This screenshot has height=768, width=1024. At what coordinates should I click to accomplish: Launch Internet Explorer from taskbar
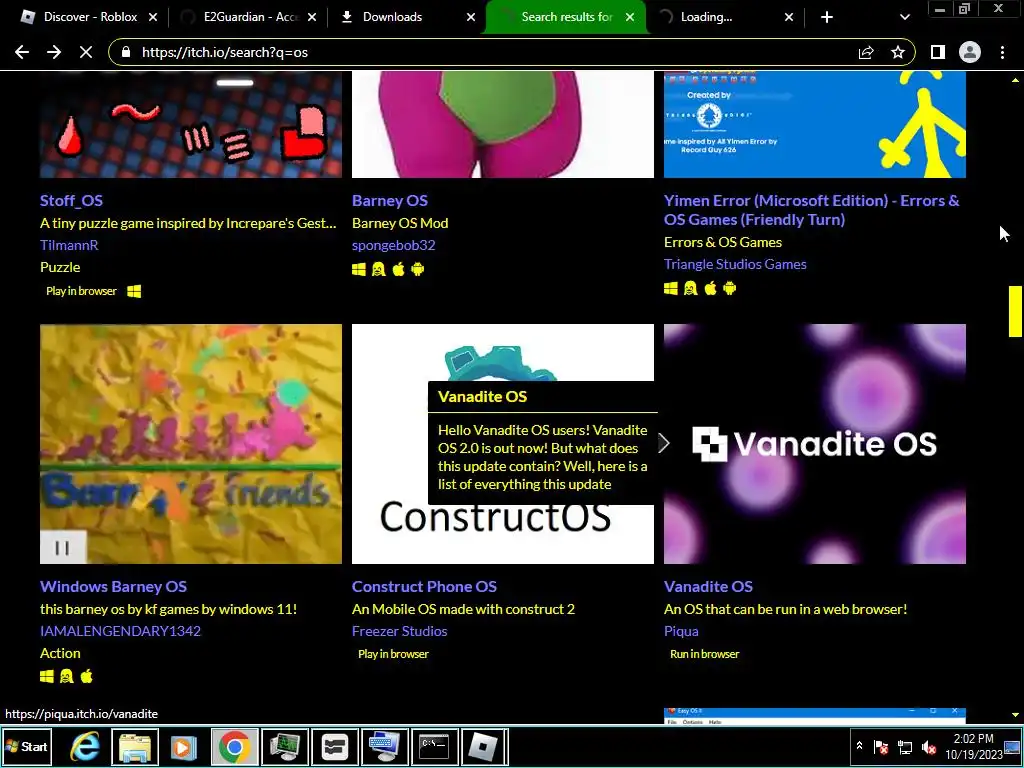[85, 746]
